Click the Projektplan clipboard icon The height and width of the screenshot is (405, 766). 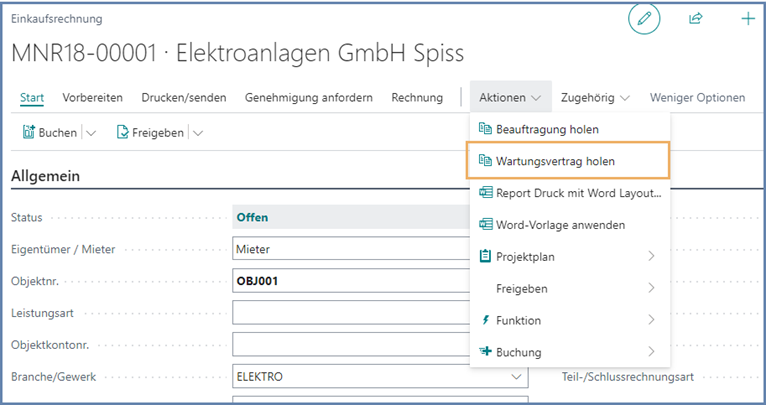tap(485, 257)
